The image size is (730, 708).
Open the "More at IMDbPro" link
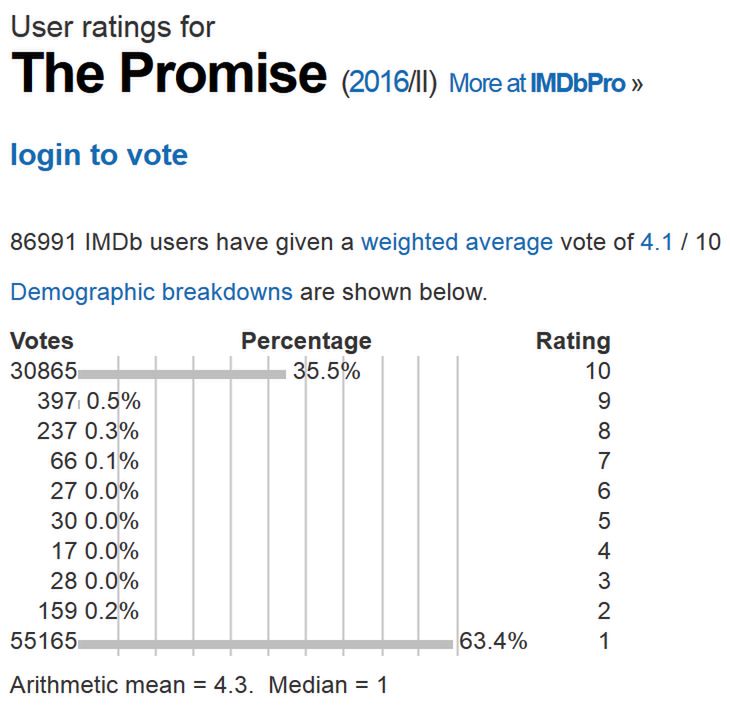pyautogui.click(x=545, y=83)
